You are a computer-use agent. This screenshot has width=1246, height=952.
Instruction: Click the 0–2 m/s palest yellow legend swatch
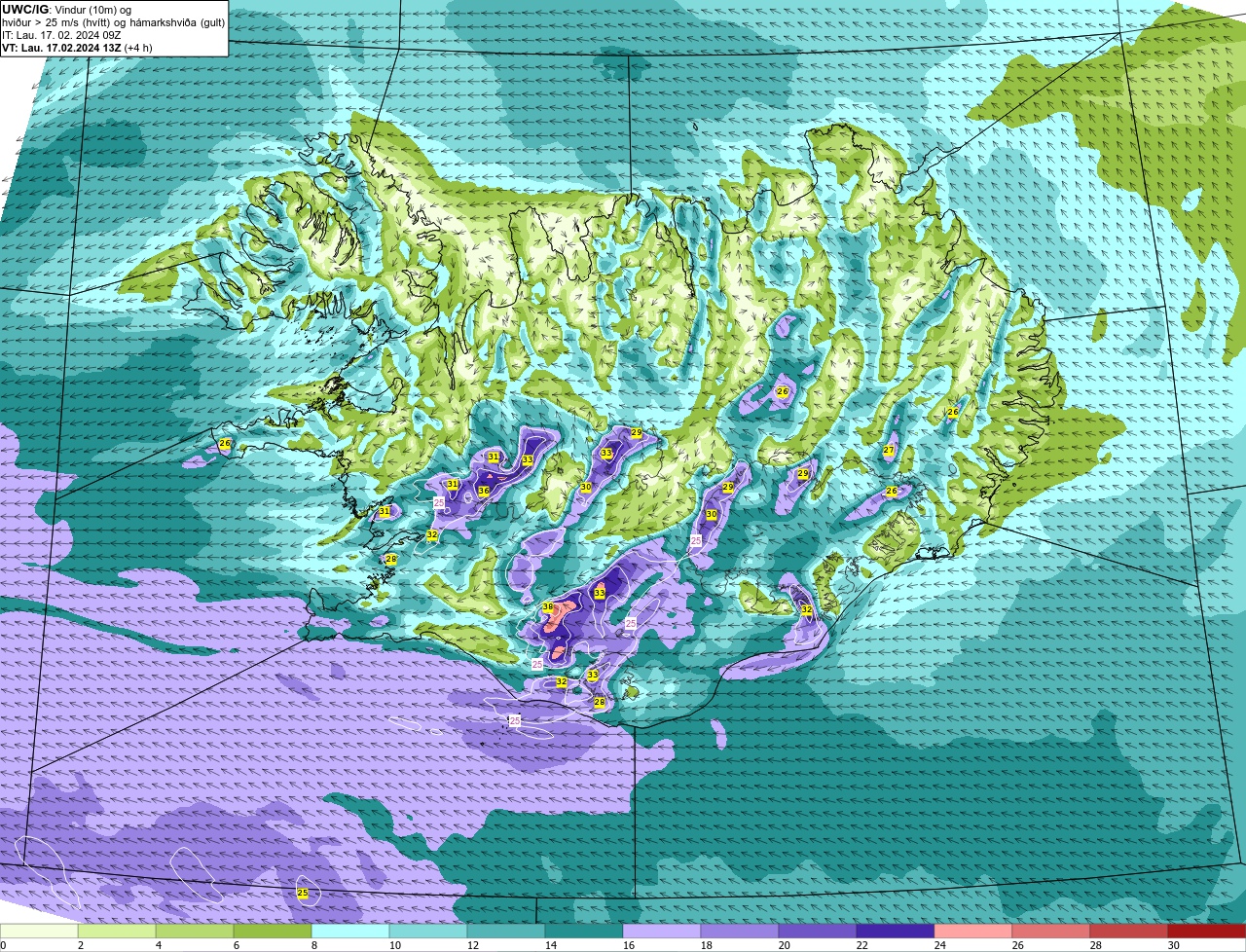point(39,931)
